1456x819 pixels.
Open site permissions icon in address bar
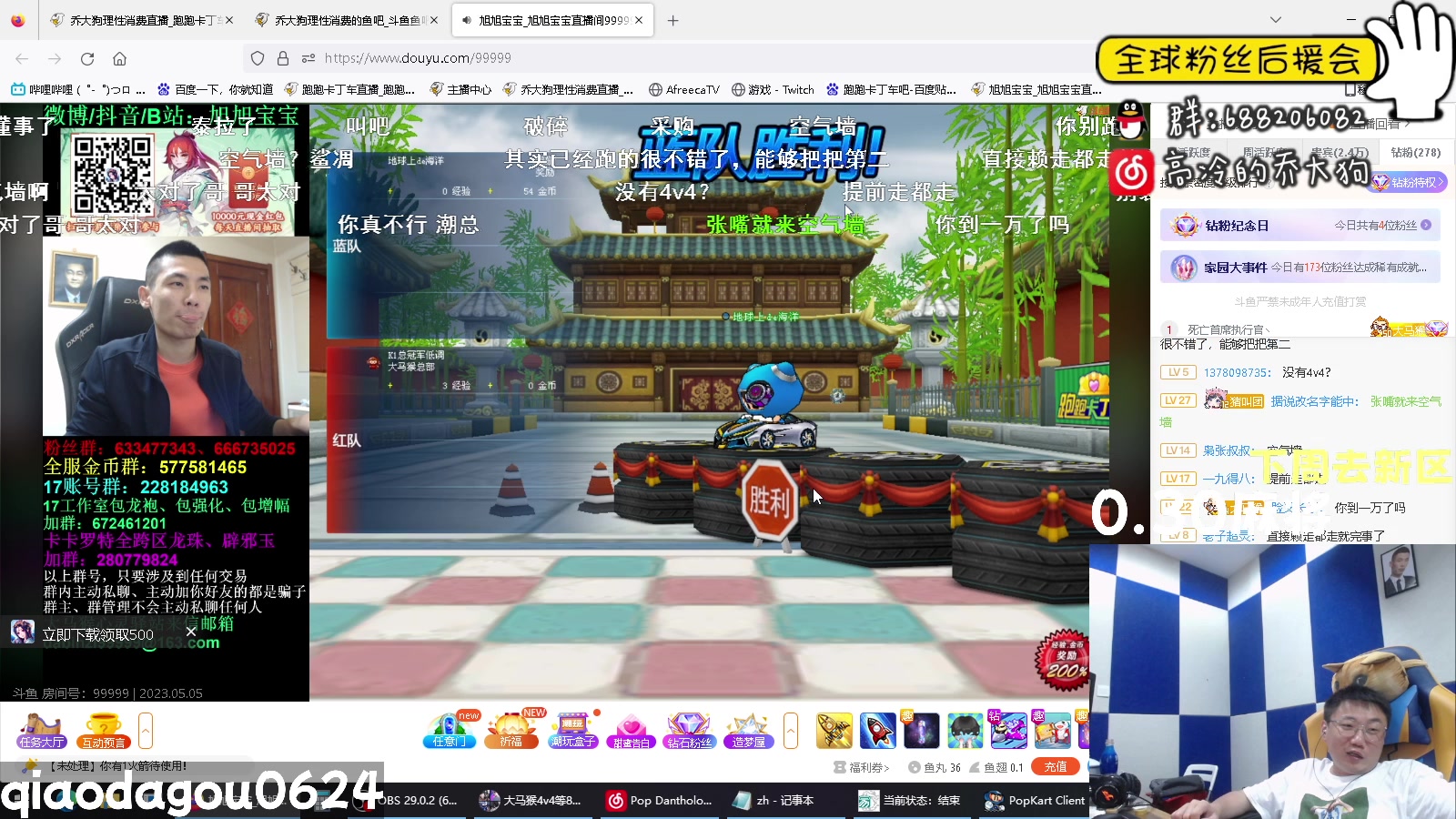click(x=308, y=58)
